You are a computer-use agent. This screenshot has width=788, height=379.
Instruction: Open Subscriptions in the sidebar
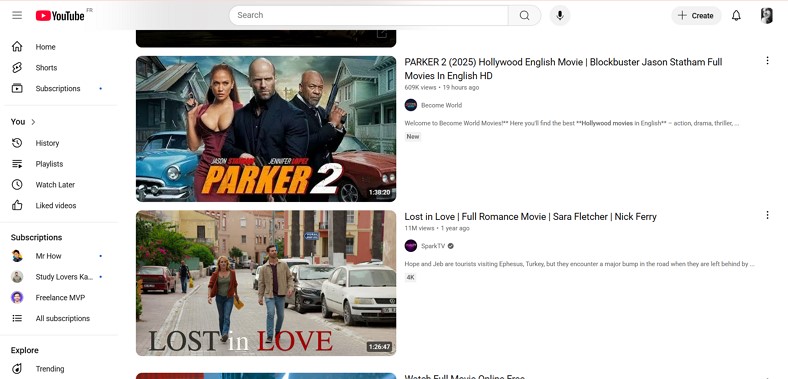(x=59, y=88)
